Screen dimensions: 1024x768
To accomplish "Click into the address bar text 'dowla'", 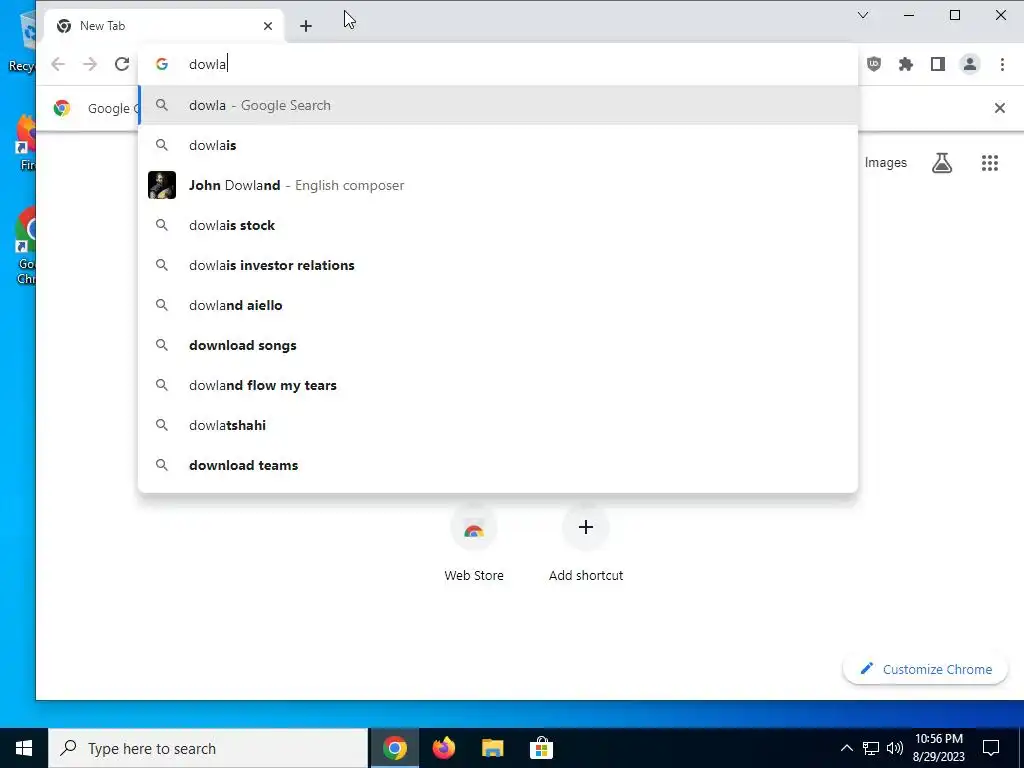I will pos(207,64).
